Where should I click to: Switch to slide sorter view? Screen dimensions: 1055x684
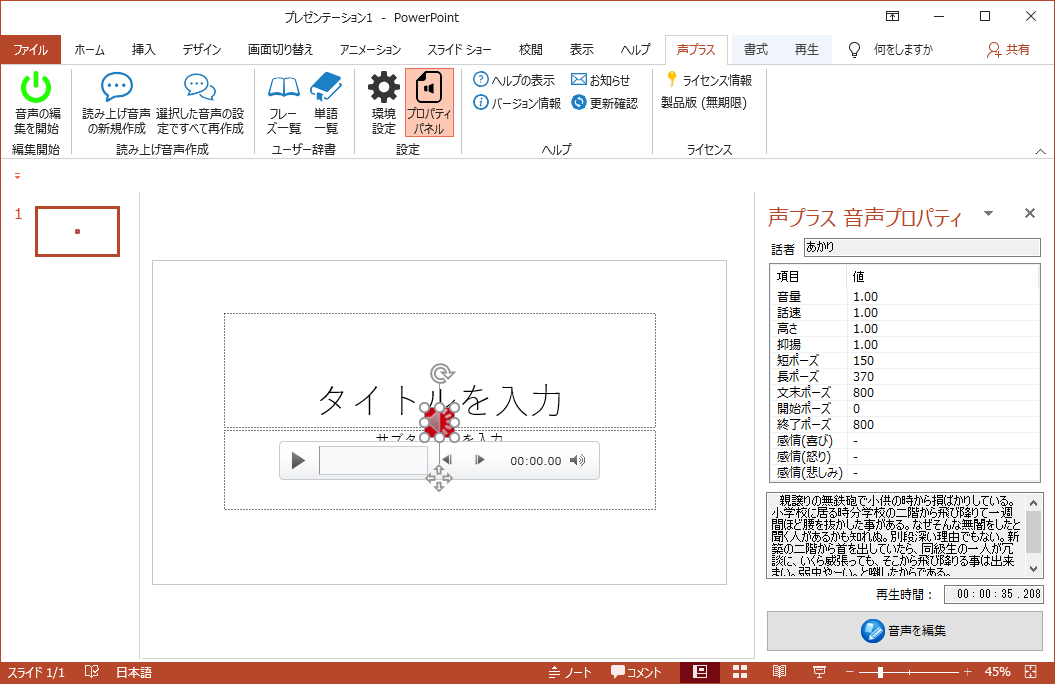pyautogui.click(x=740, y=672)
